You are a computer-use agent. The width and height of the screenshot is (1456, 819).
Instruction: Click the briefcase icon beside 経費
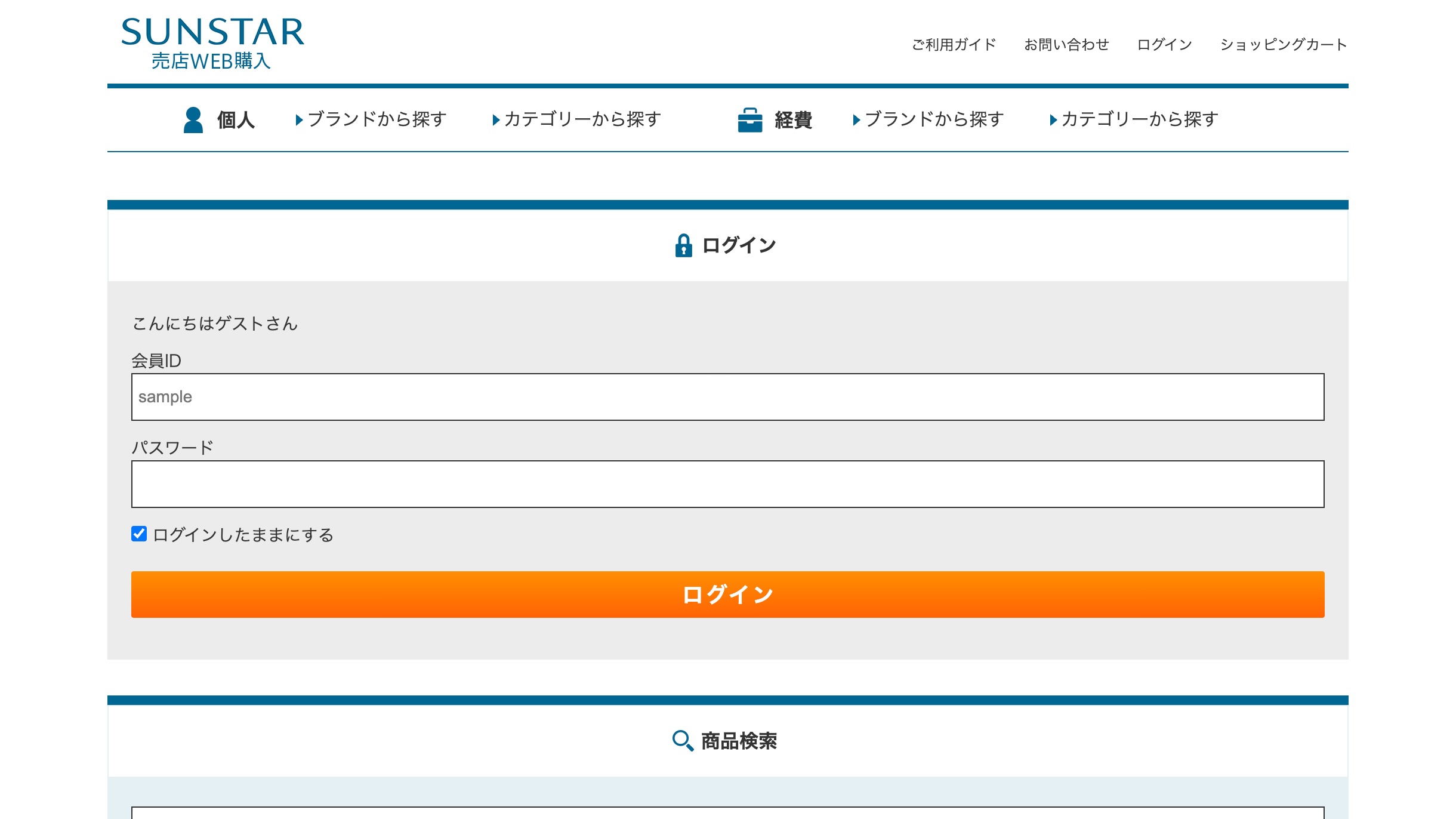point(749,120)
